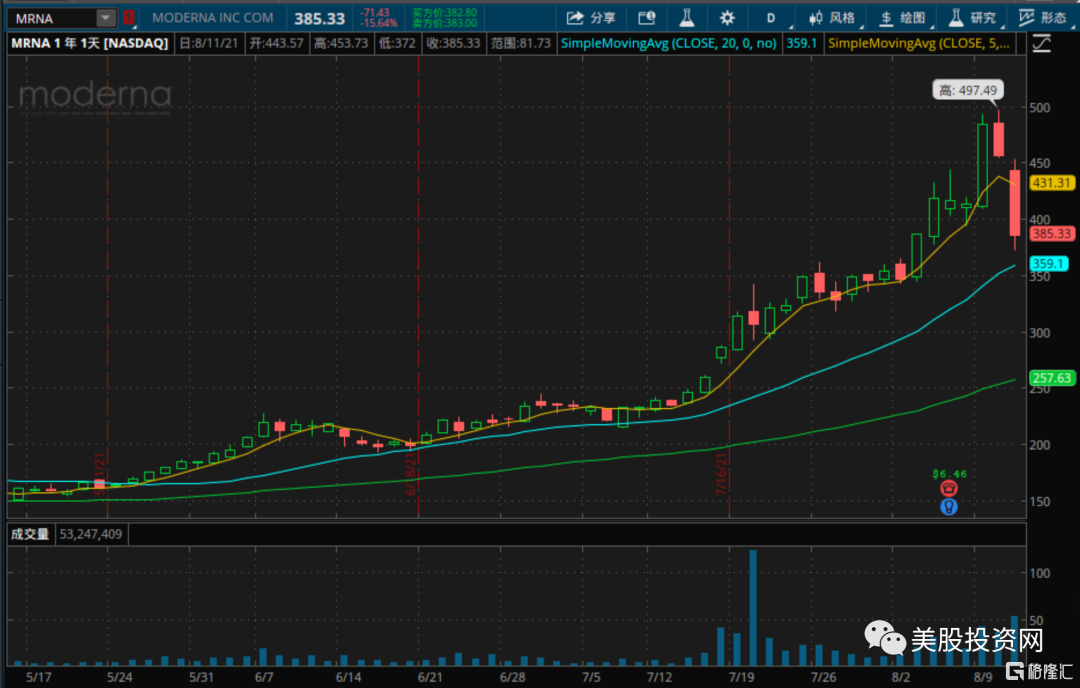Screen dimensions: 1080x688
Task: Open the 研究 studies menu
Action: 971,18
